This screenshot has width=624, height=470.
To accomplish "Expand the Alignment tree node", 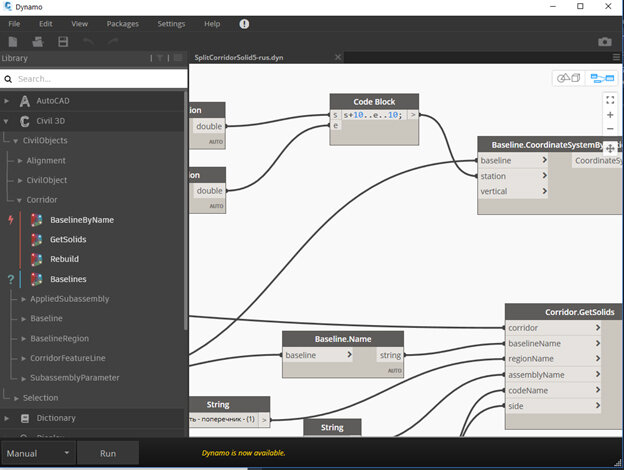I will click(20, 160).
